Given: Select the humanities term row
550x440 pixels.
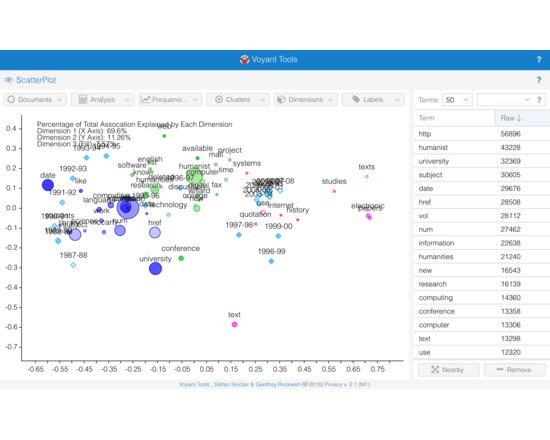Looking at the screenshot, I should coord(482,257).
